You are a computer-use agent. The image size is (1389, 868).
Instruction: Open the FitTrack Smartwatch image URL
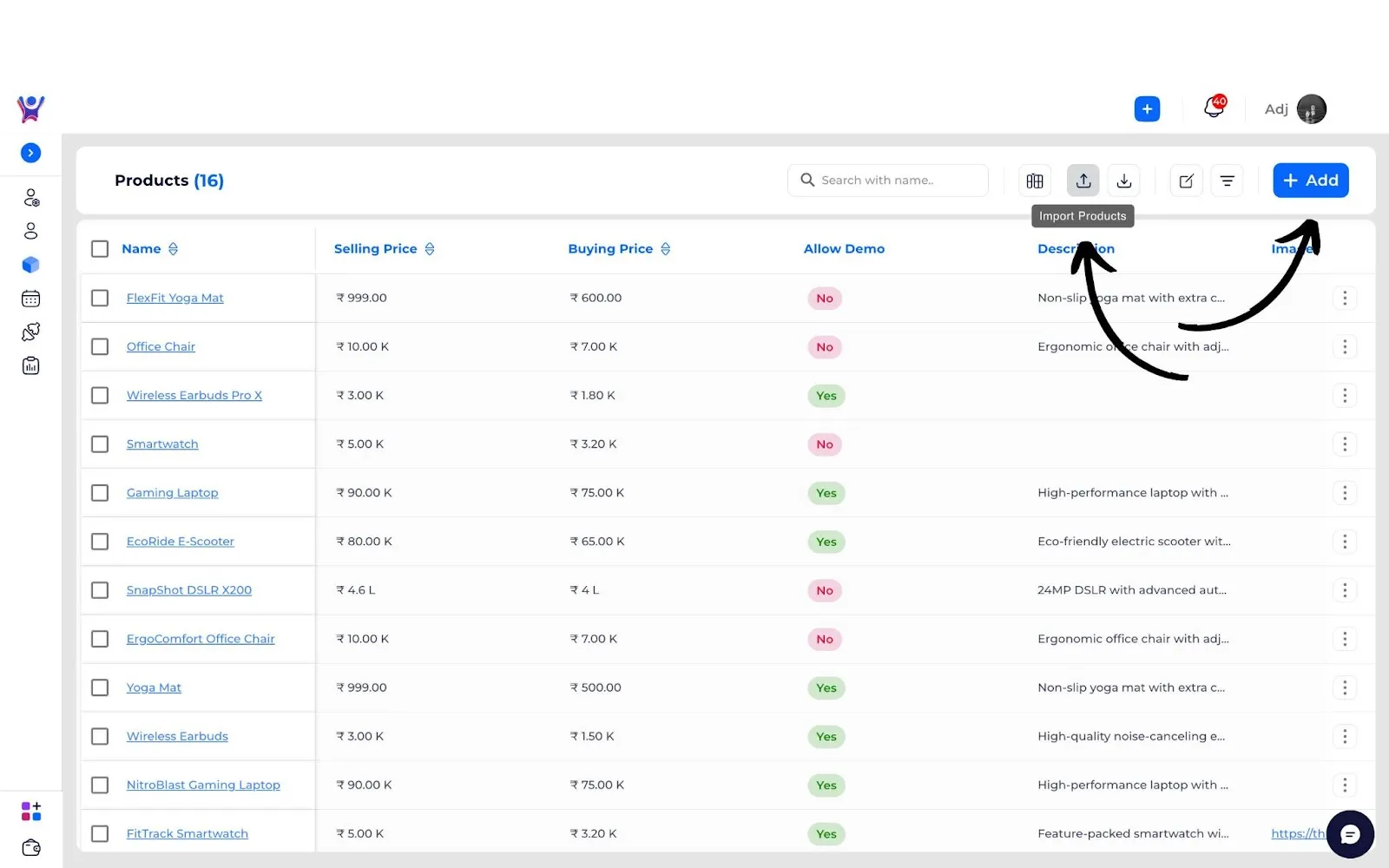coord(1299,833)
